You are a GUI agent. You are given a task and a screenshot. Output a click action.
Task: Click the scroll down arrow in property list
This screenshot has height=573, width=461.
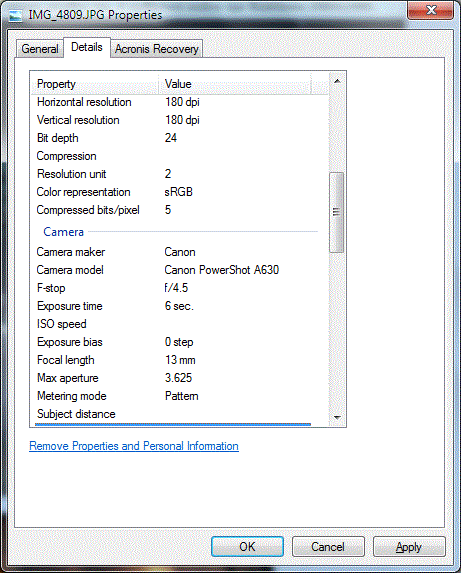click(x=337, y=417)
